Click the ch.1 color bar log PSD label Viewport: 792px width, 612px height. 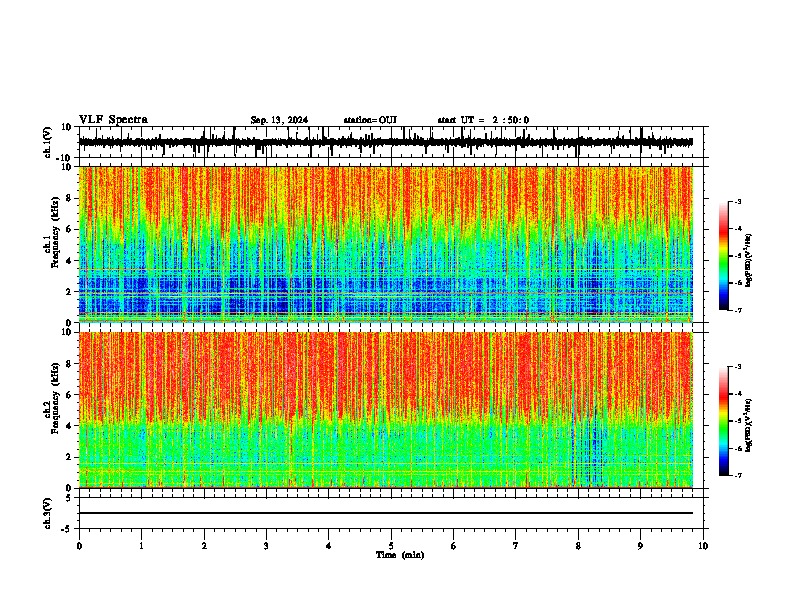tap(748, 260)
